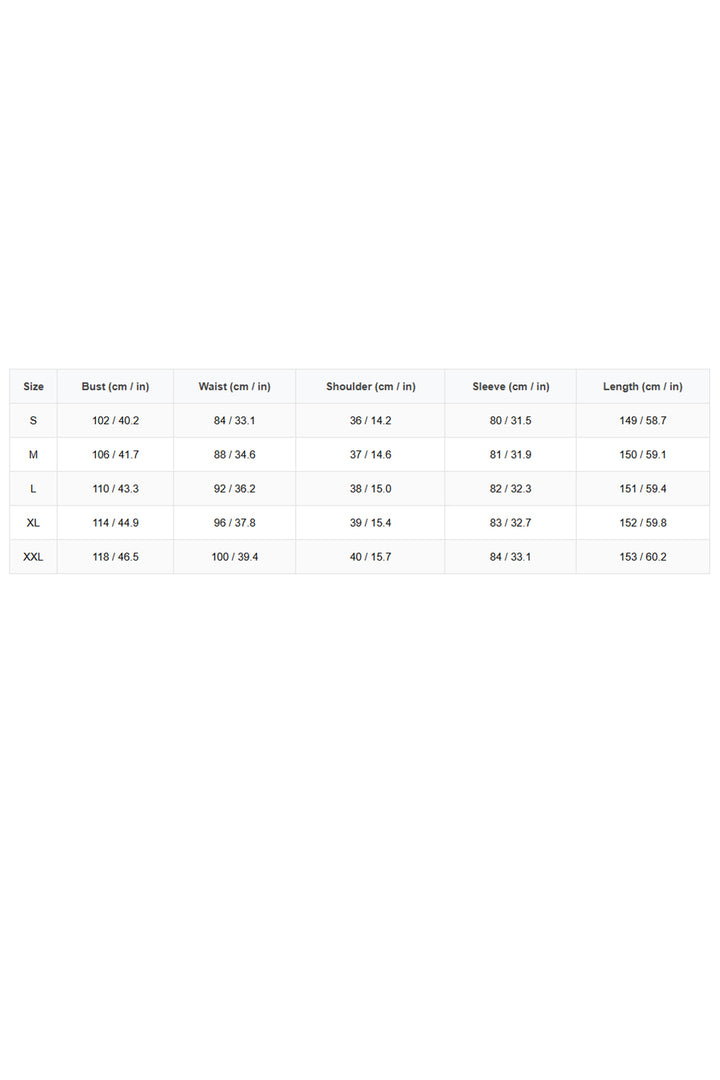Click the Waist (cm / in) header
The image size is (720, 1080).
(x=234, y=386)
